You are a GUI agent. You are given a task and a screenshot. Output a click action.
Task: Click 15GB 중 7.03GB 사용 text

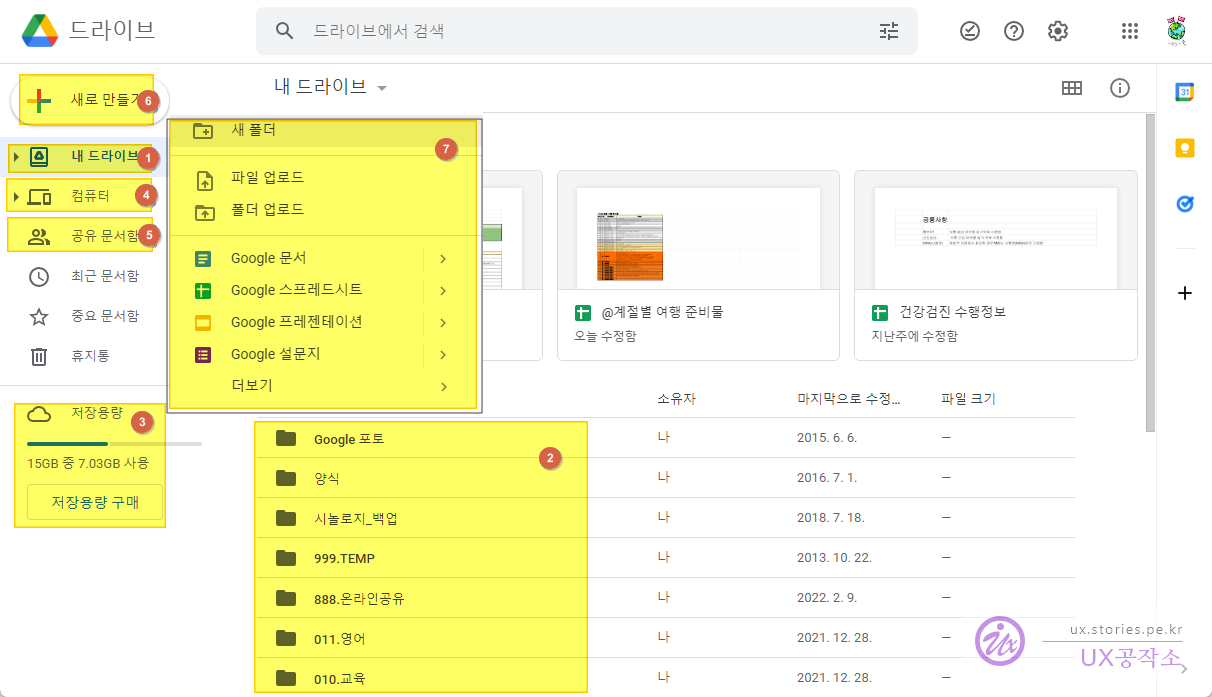click(88, 464)
